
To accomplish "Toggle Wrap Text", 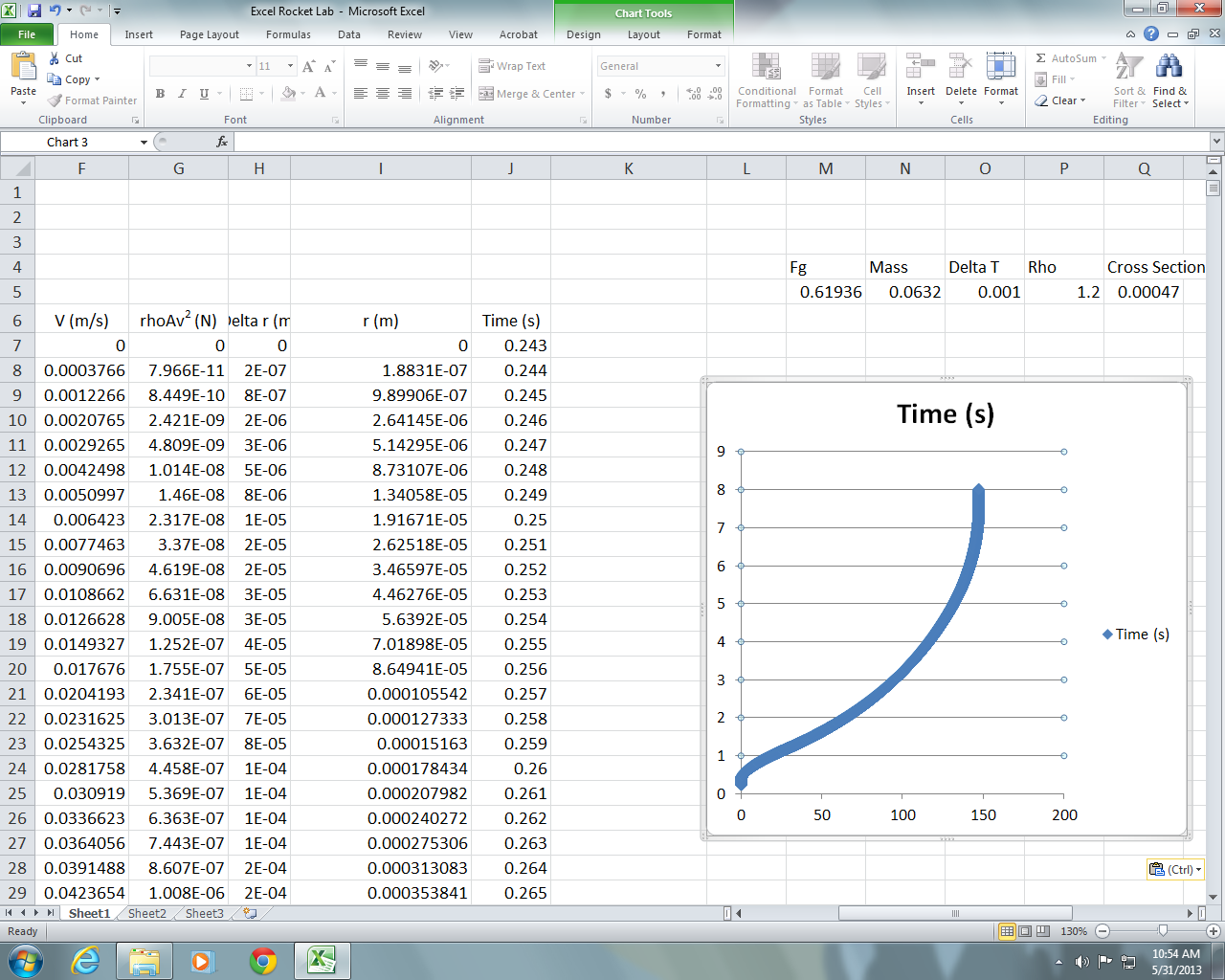I will [513, 66].
